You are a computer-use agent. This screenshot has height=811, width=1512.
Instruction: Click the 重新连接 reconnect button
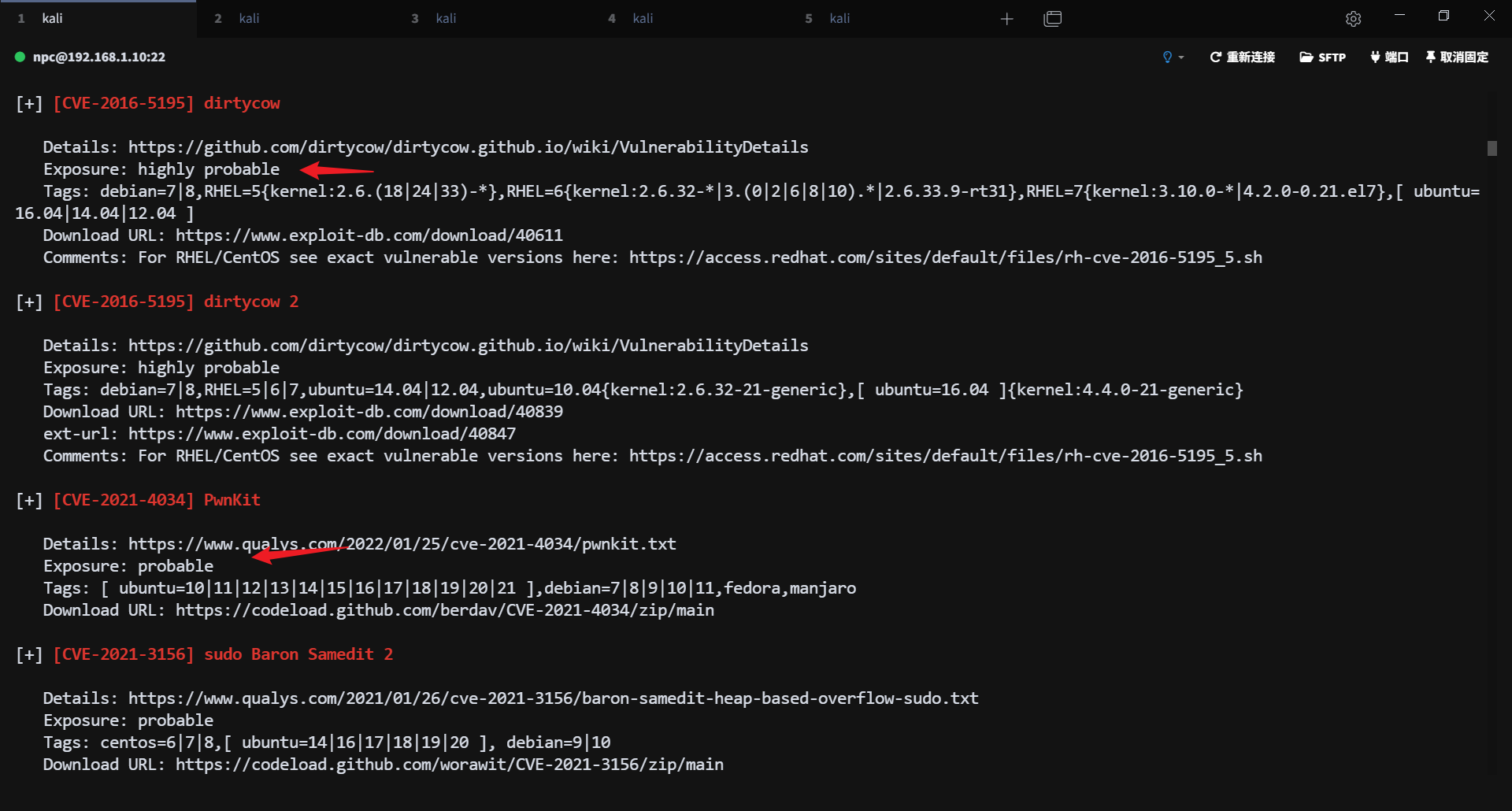(1242, 57)
